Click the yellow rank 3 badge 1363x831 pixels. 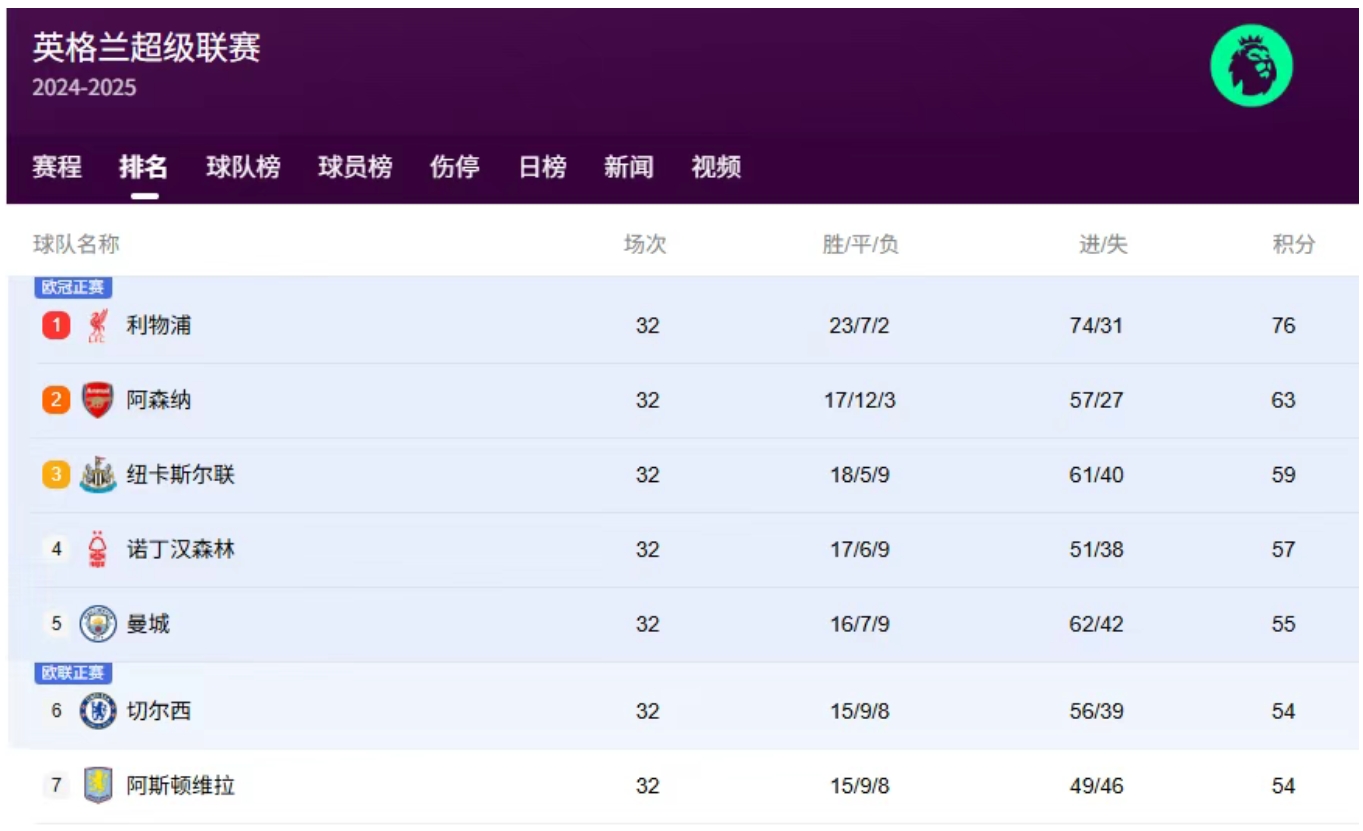[x=56, y=474]
